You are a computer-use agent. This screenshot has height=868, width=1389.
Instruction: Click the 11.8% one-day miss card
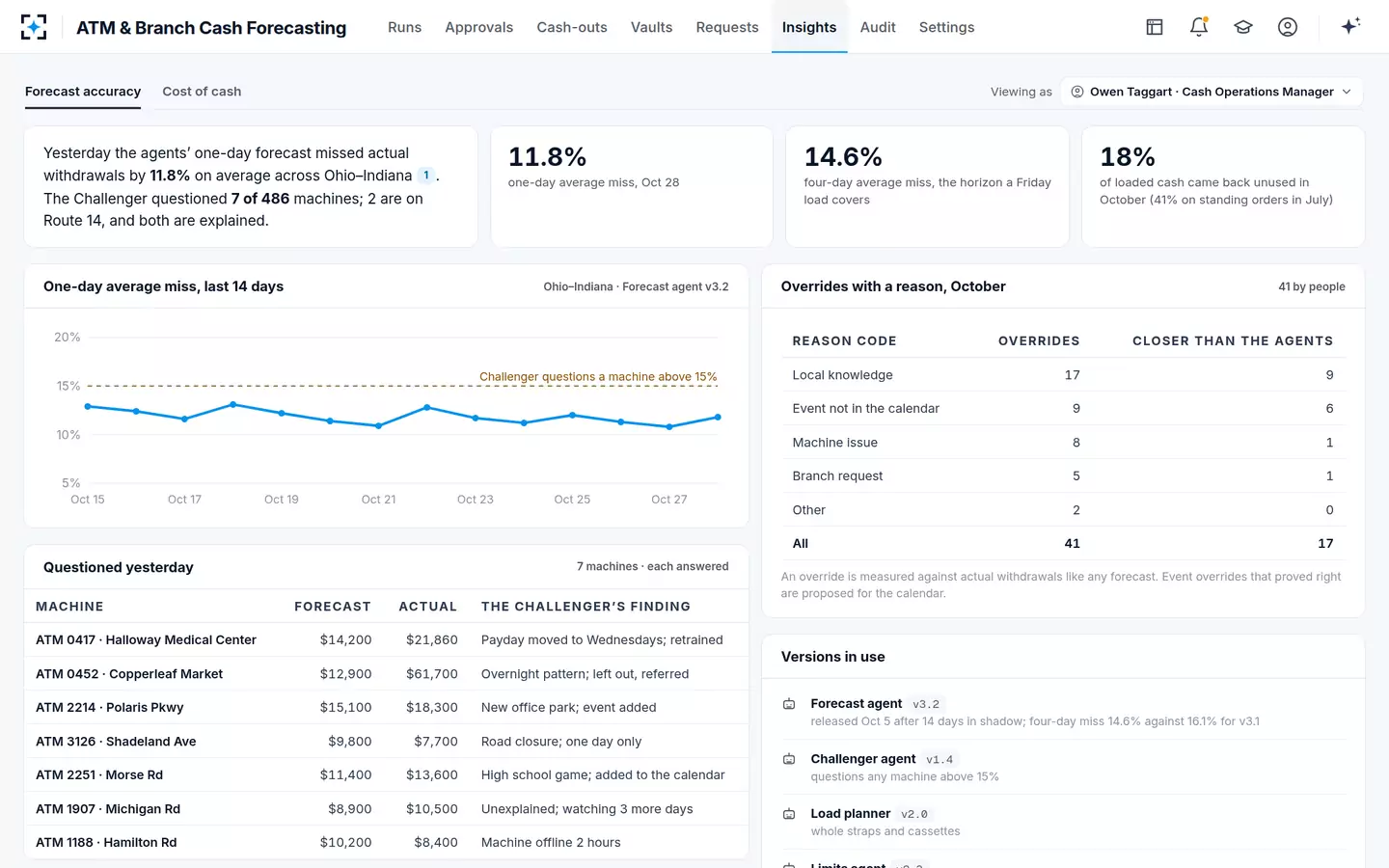[x=632, y=186]
